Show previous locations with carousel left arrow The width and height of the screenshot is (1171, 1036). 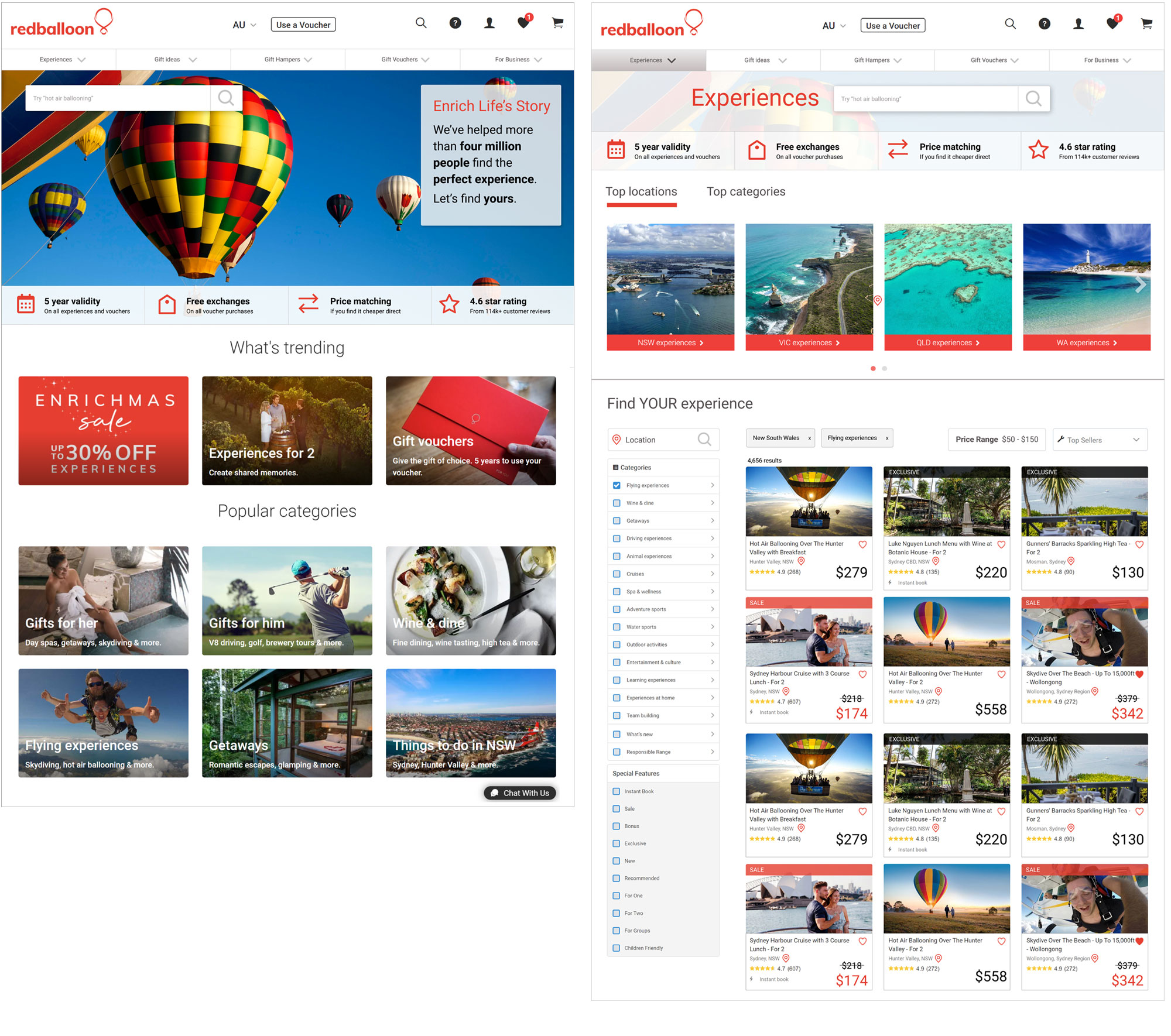tap(618, 285)
